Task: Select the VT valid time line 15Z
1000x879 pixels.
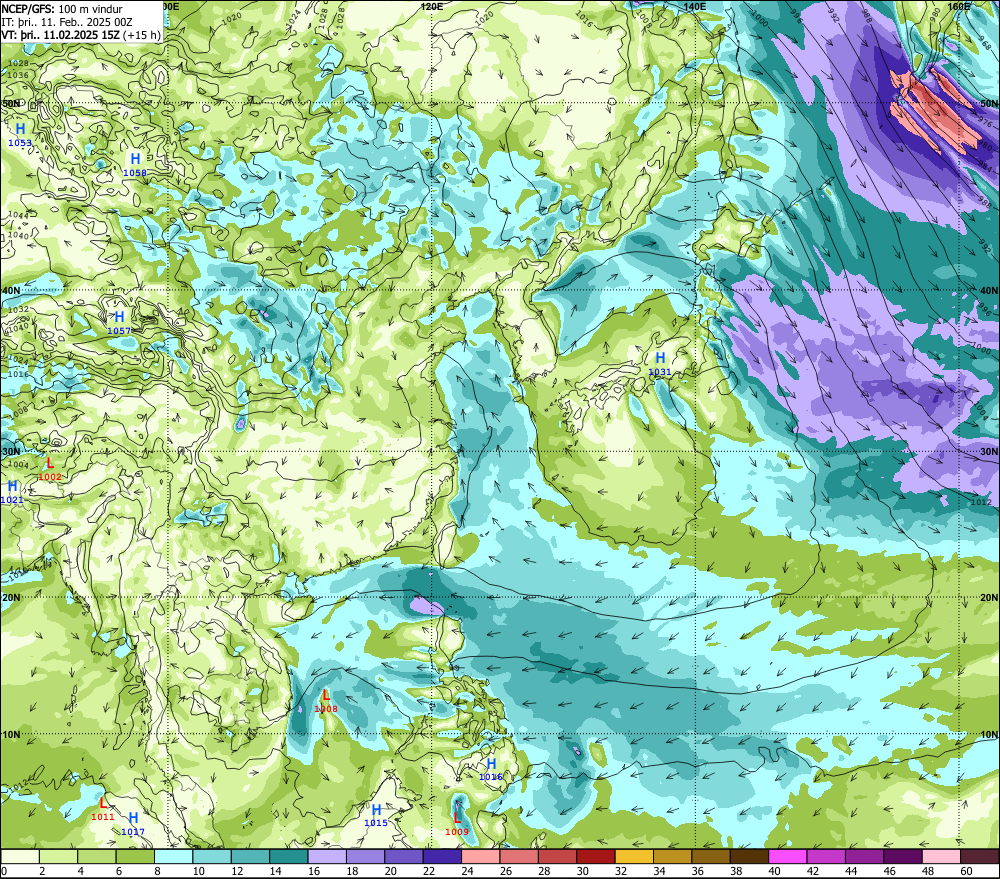Action: point(81,34)
